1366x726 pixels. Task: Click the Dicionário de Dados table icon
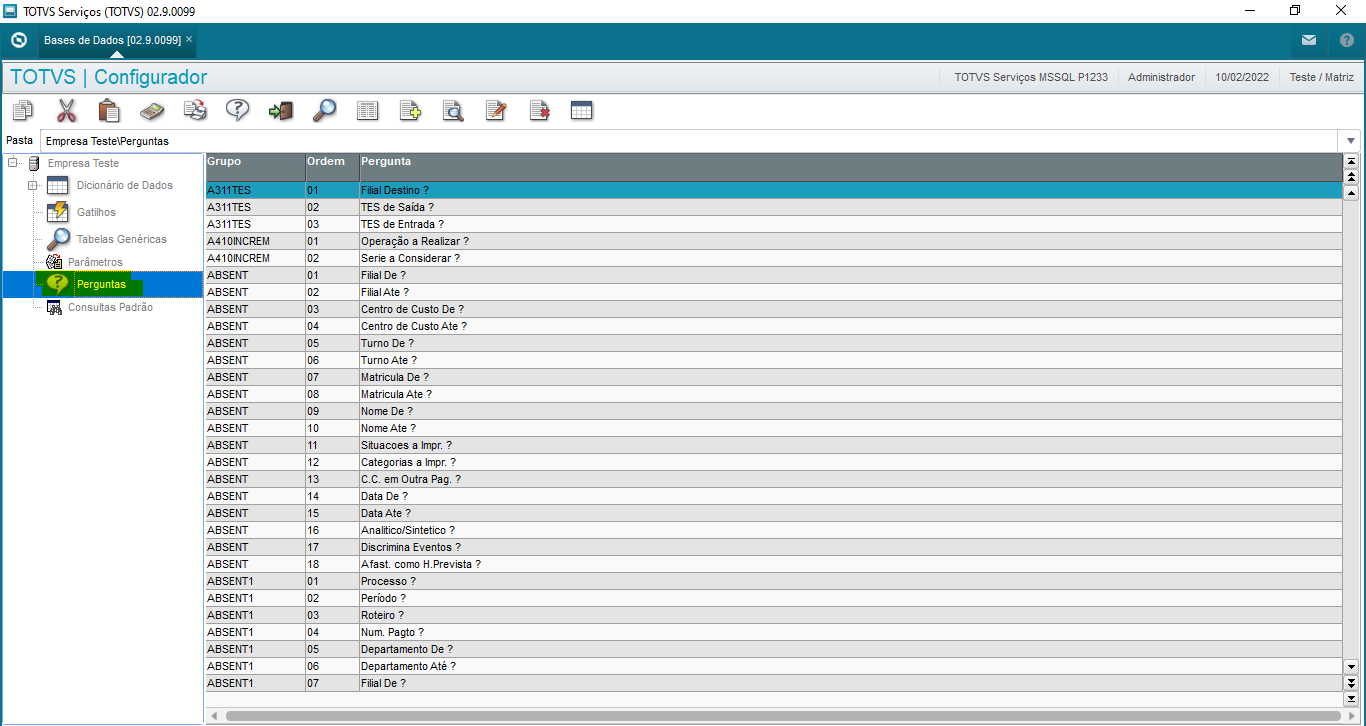click(58, 185)
